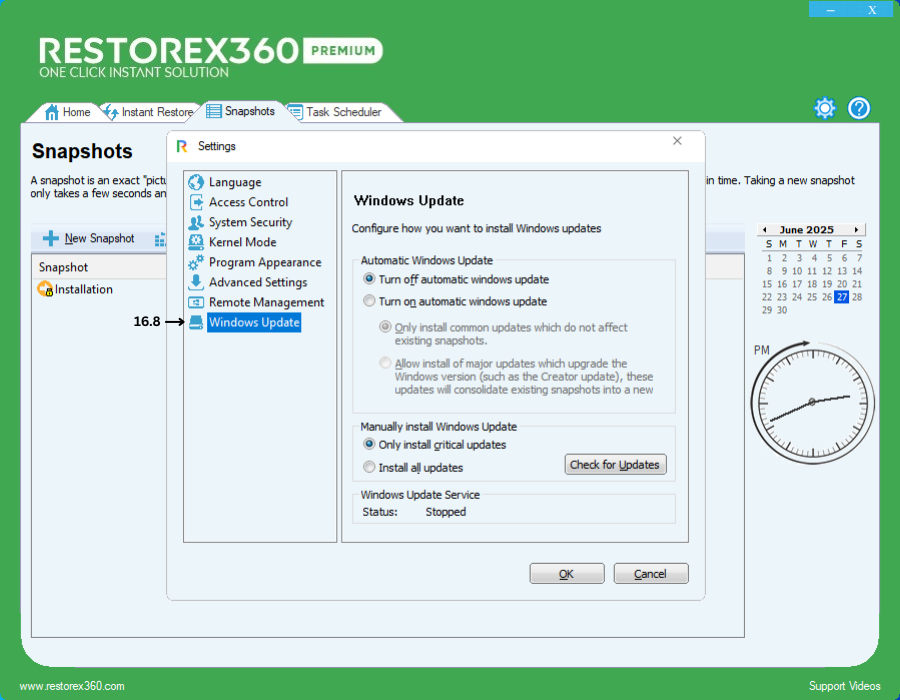The width and height of the screenshot is (900, 700).
Task: Choose Install all updates option
Action: [x=370, y=467]
